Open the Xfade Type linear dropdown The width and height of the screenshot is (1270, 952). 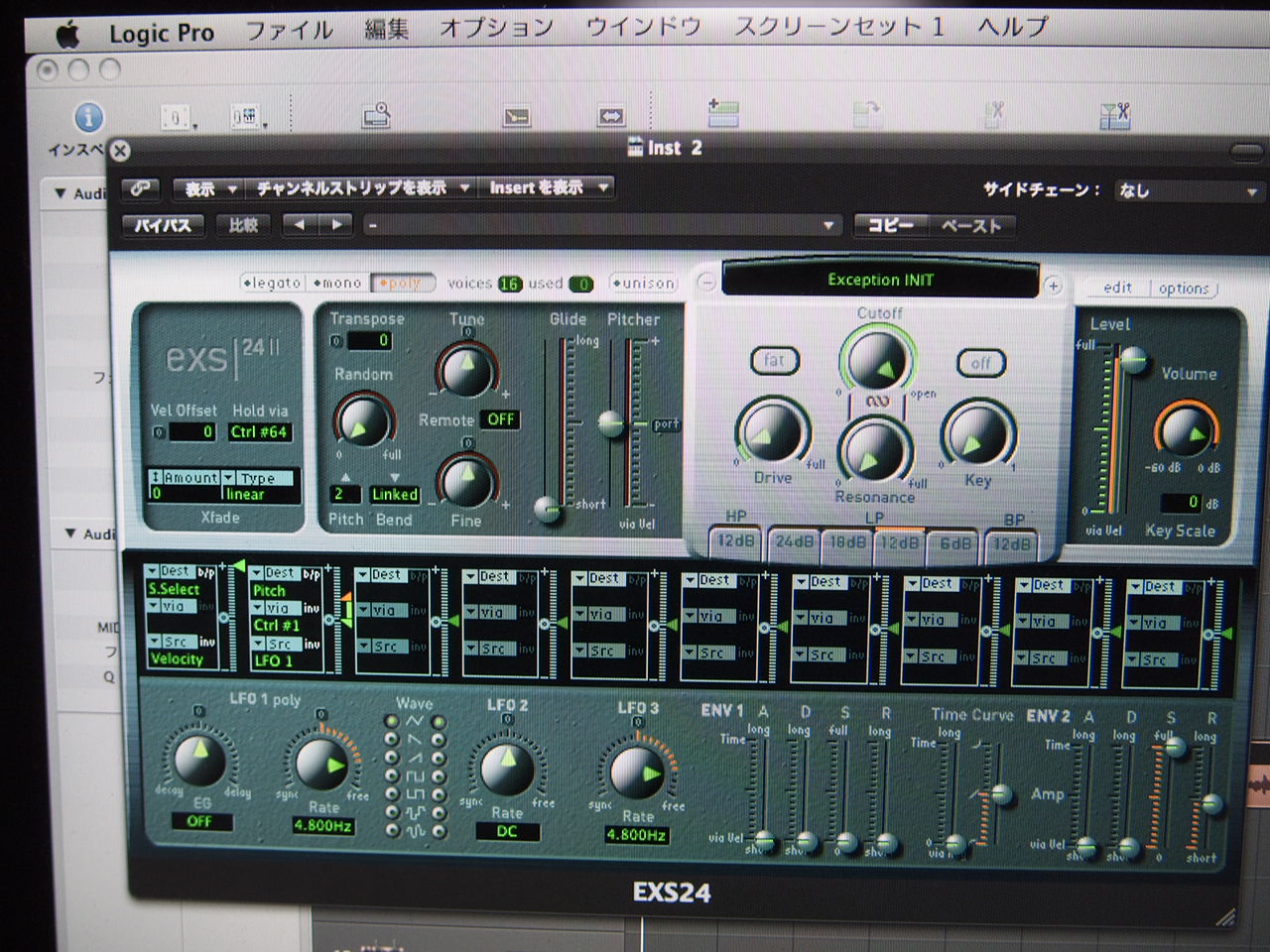(259, 486)
